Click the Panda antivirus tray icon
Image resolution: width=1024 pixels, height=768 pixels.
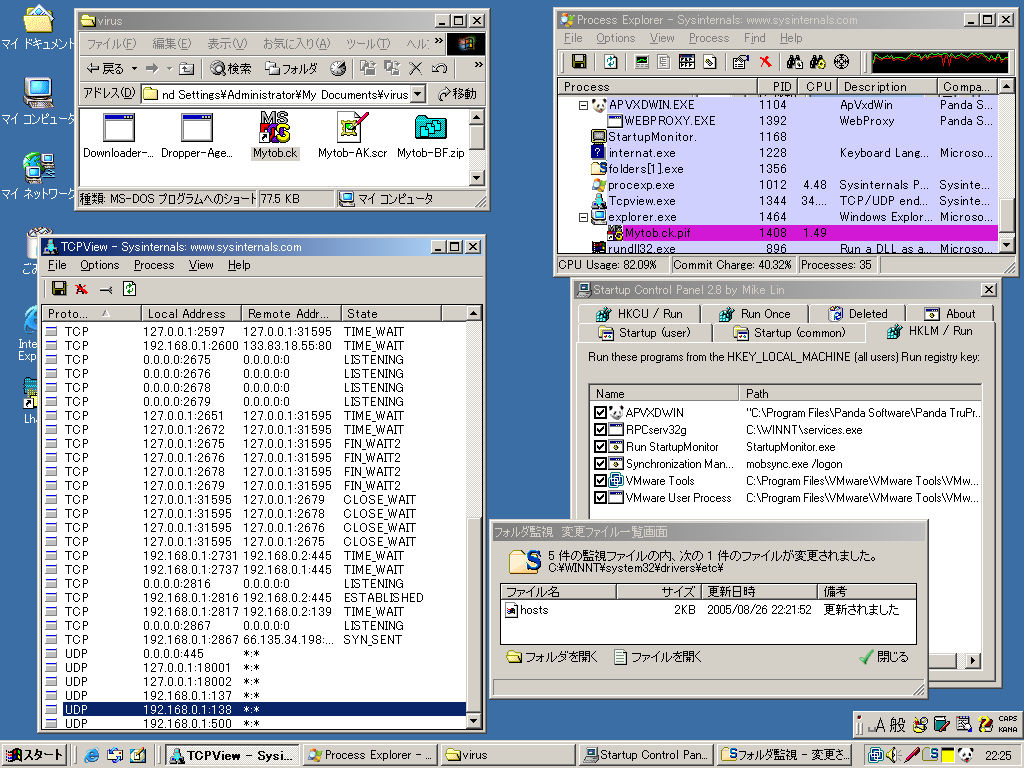coord(966,755)
